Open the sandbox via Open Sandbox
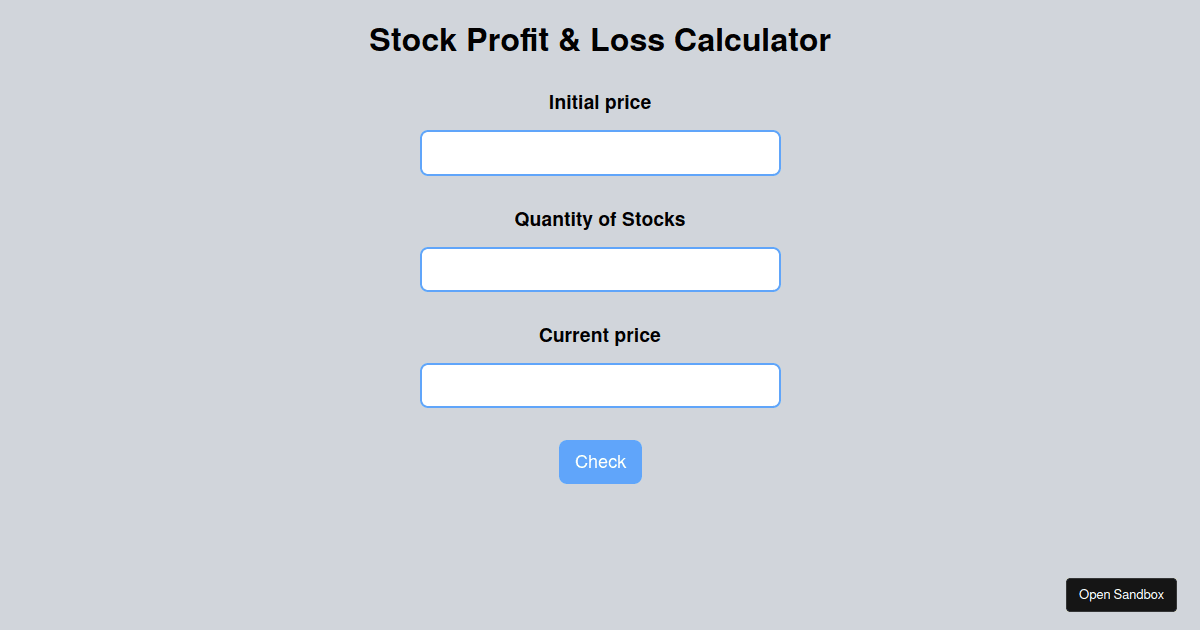Viewport: 1200px width, 630px height. [1121, 595]
